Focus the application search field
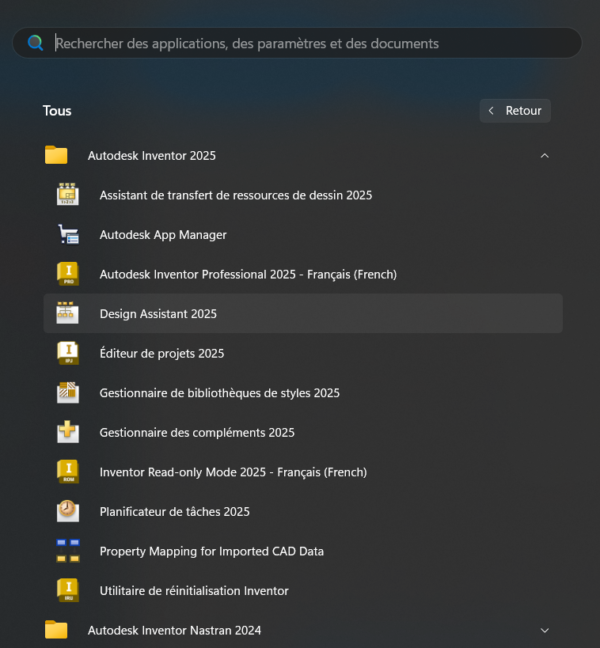 [297, 43]
